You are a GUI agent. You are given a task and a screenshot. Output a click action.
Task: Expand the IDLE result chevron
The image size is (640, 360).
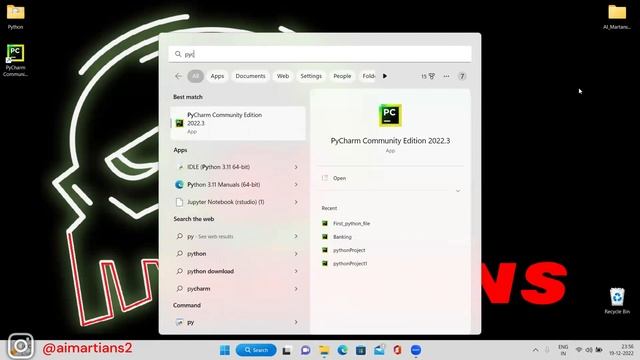(x=296, y=167)
